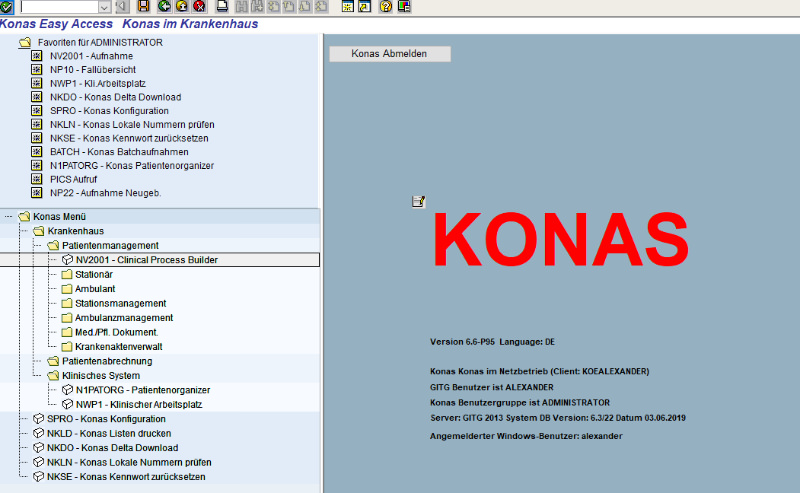Select NV2001 - Clinical Process Builder node

tap(147, 260)
